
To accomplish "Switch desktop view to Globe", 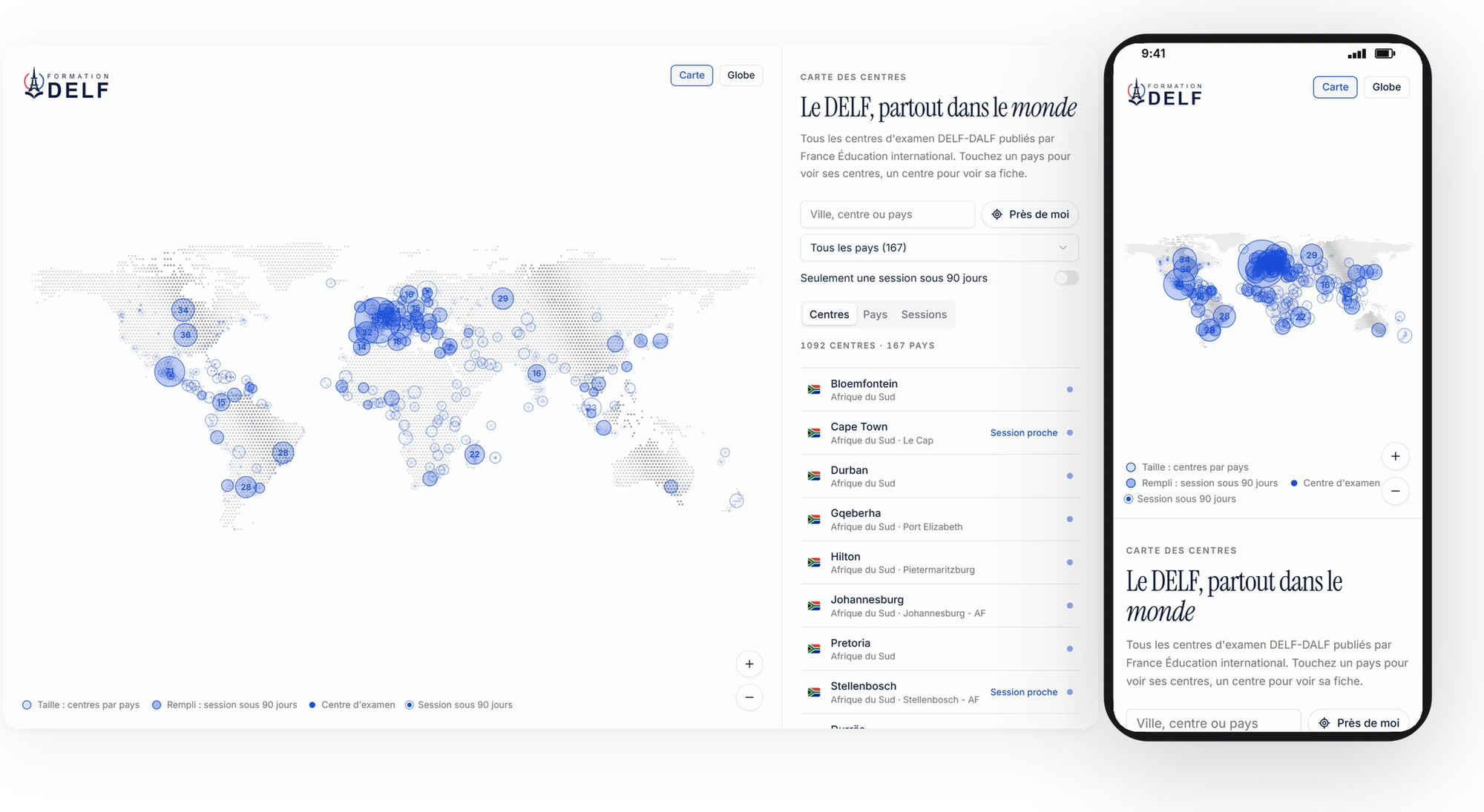I will (x=741, y=75).
